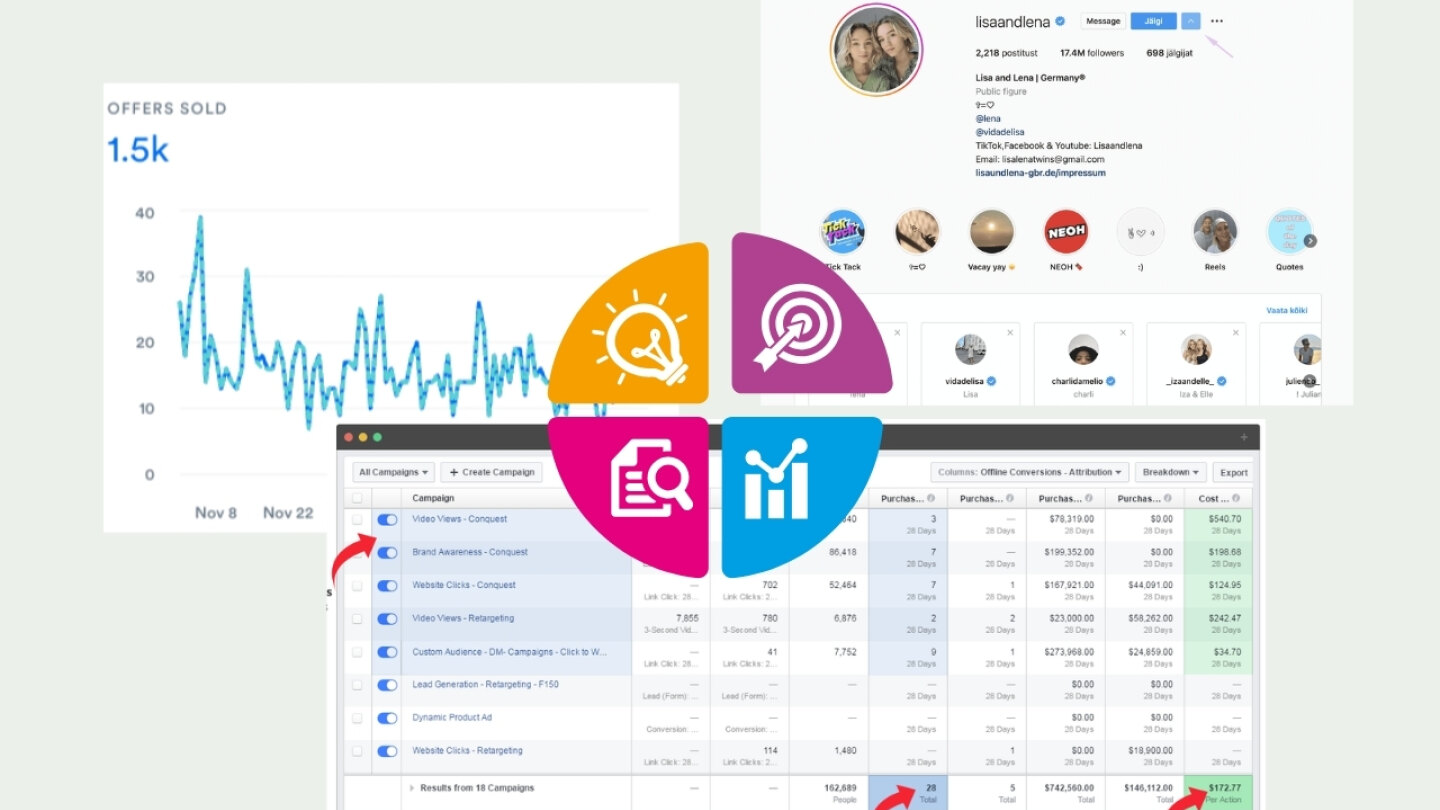
Task: Open charlidamelio suggested profile picture
Action: [x=1084, y=350]
